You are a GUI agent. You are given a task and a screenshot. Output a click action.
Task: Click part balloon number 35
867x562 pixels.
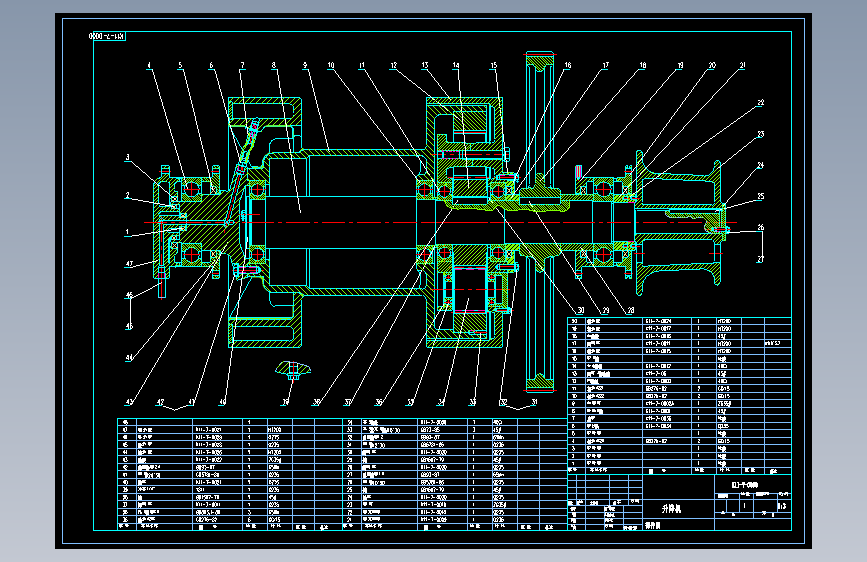point(410,402)
